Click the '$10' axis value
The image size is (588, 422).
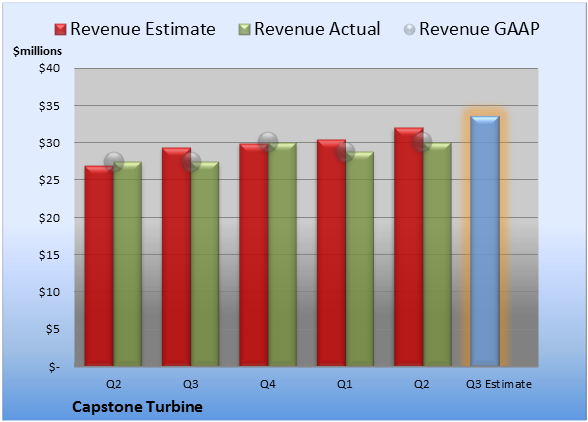50,292
